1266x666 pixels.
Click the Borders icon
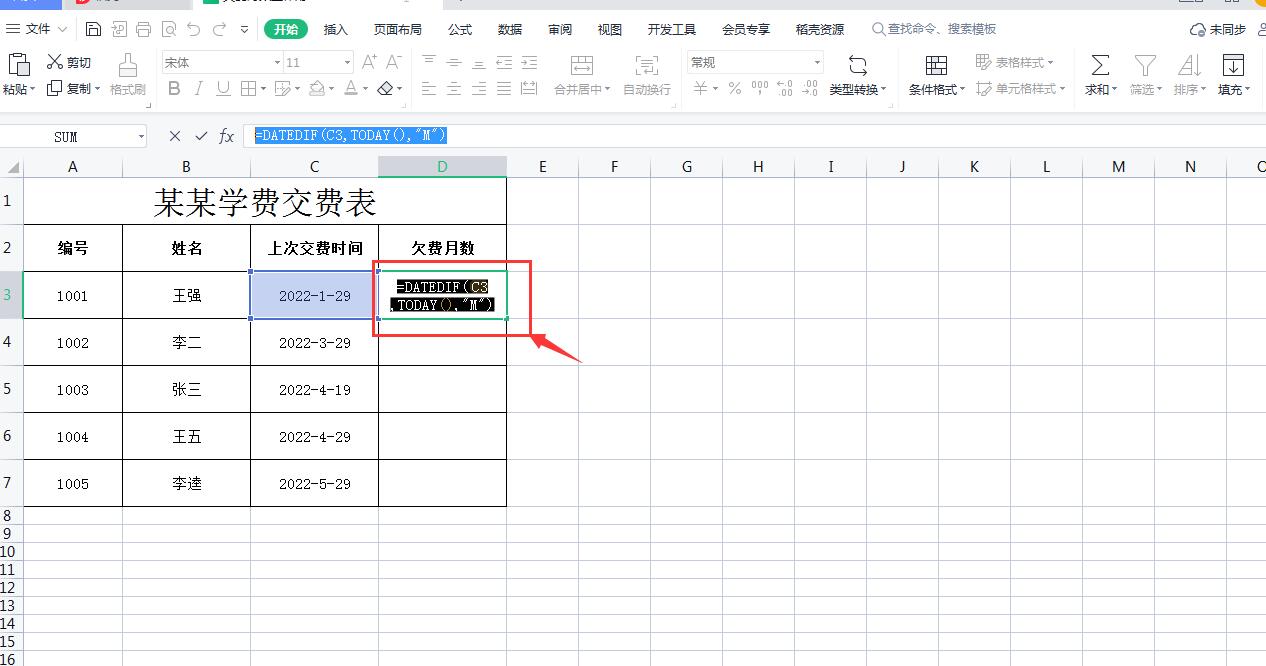pyautogui.click(x=250, y=89)
